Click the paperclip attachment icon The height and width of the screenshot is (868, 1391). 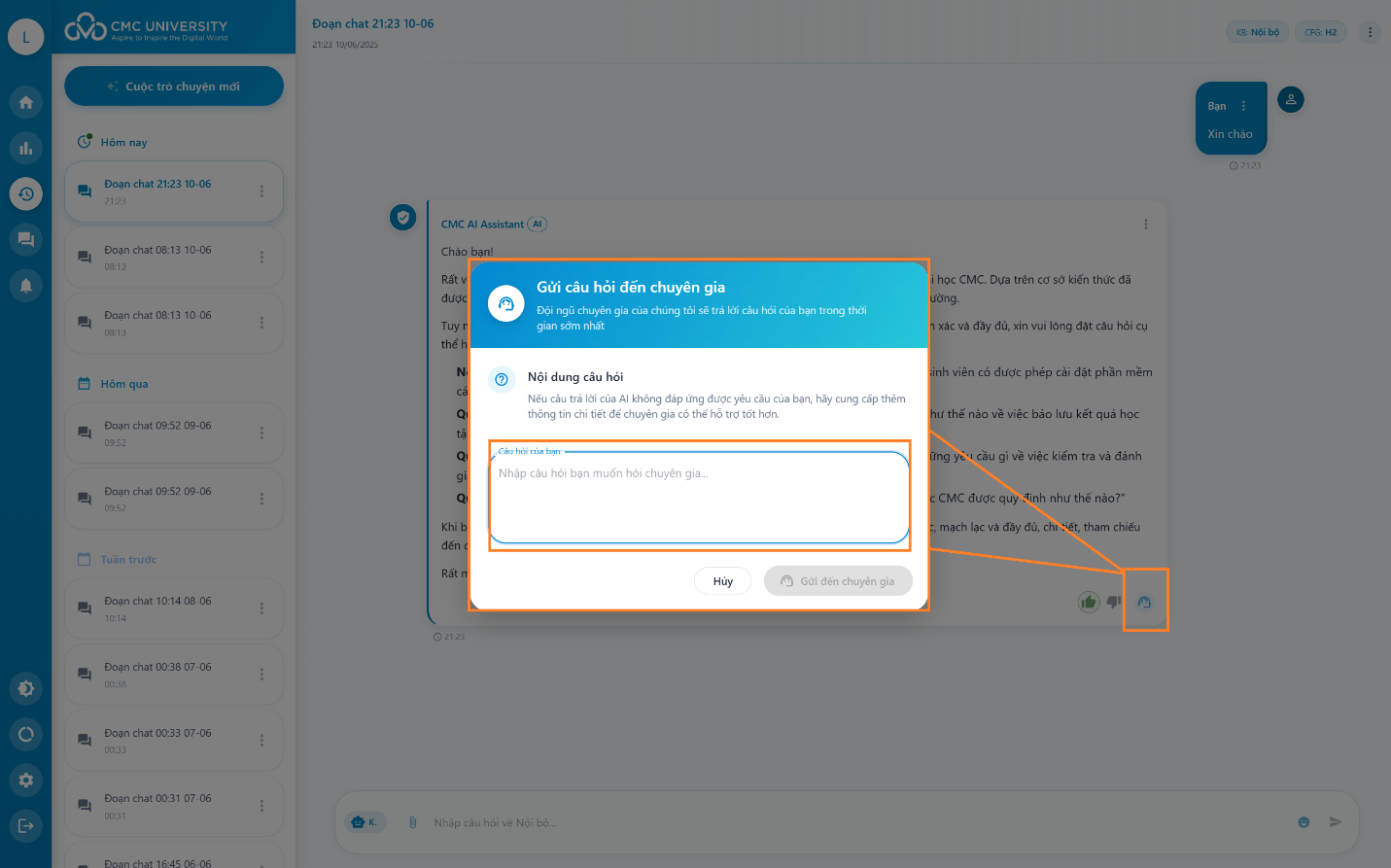tap(412, 822)
